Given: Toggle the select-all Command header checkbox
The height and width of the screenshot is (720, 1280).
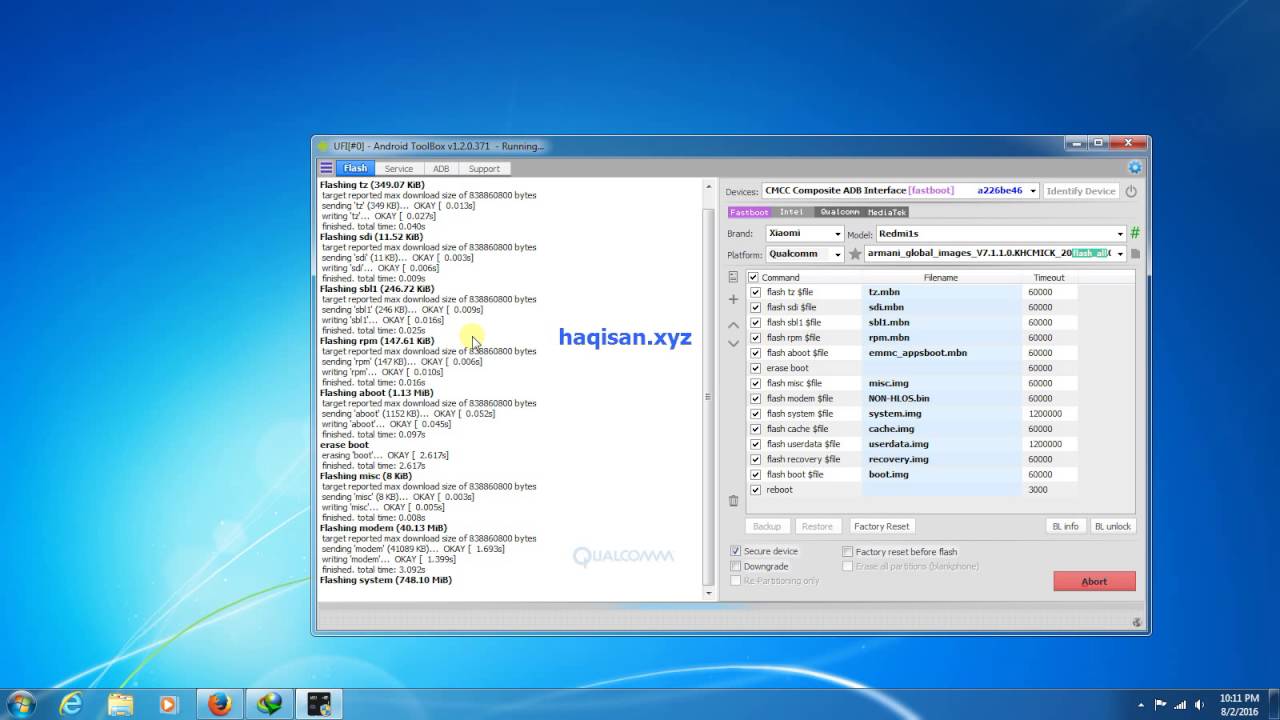Looking at the screenshot, I should [753, 277].
